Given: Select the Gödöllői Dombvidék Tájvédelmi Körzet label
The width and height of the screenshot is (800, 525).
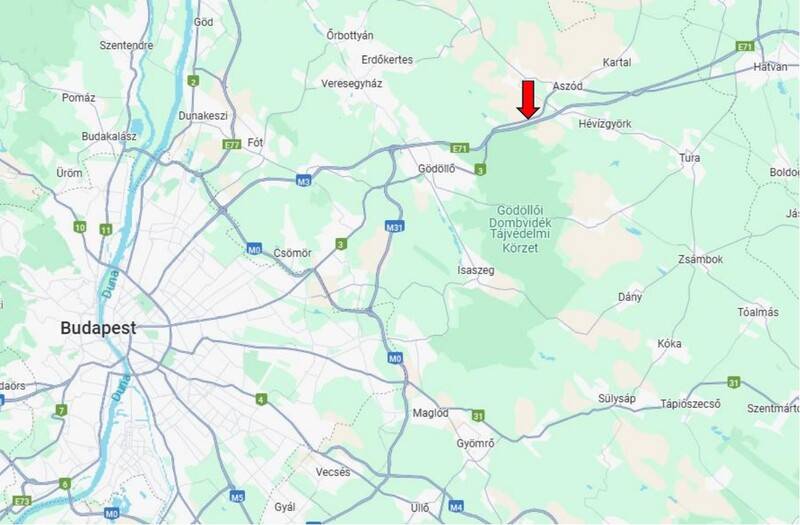Looking at the screenshot, I should tap(520, 229).
